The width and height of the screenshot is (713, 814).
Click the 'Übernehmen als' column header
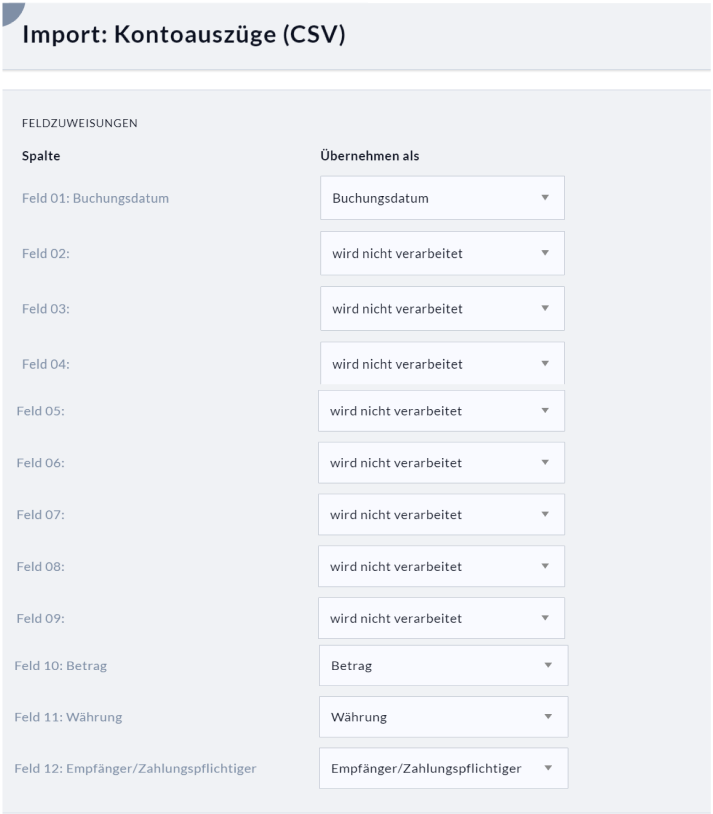[369, 156]
